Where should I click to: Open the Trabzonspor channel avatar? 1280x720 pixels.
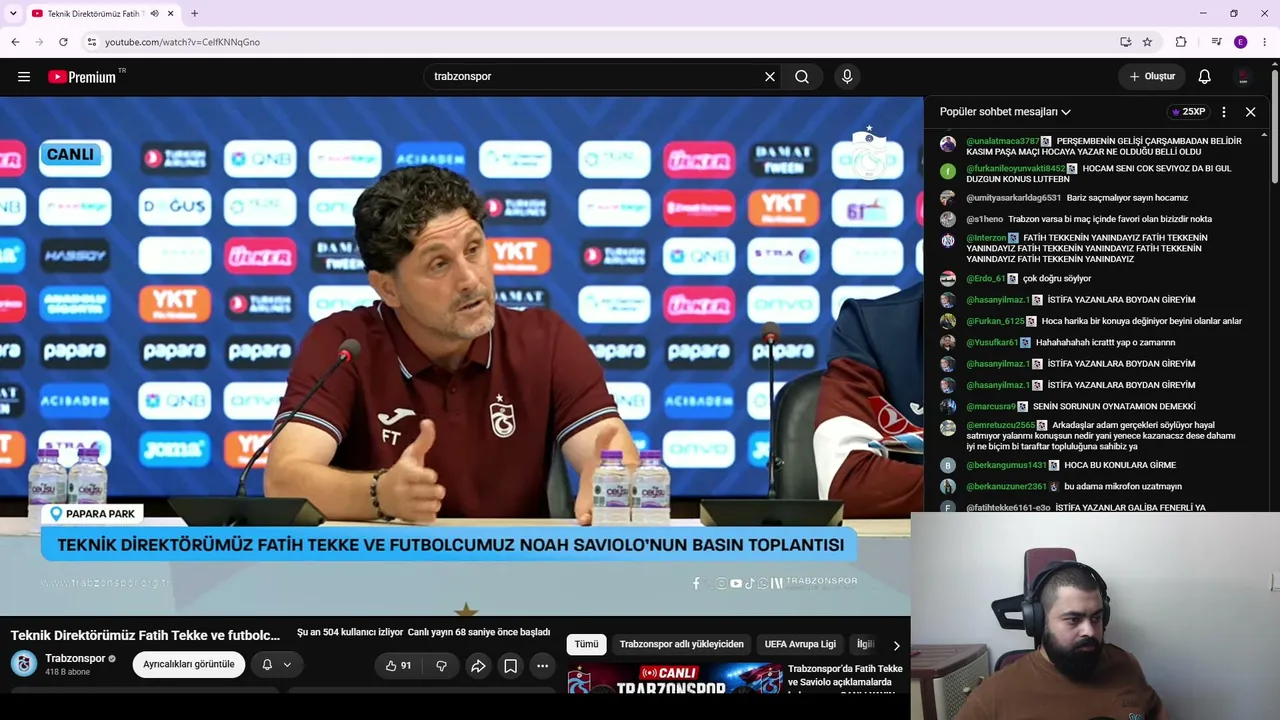[24, 664]
